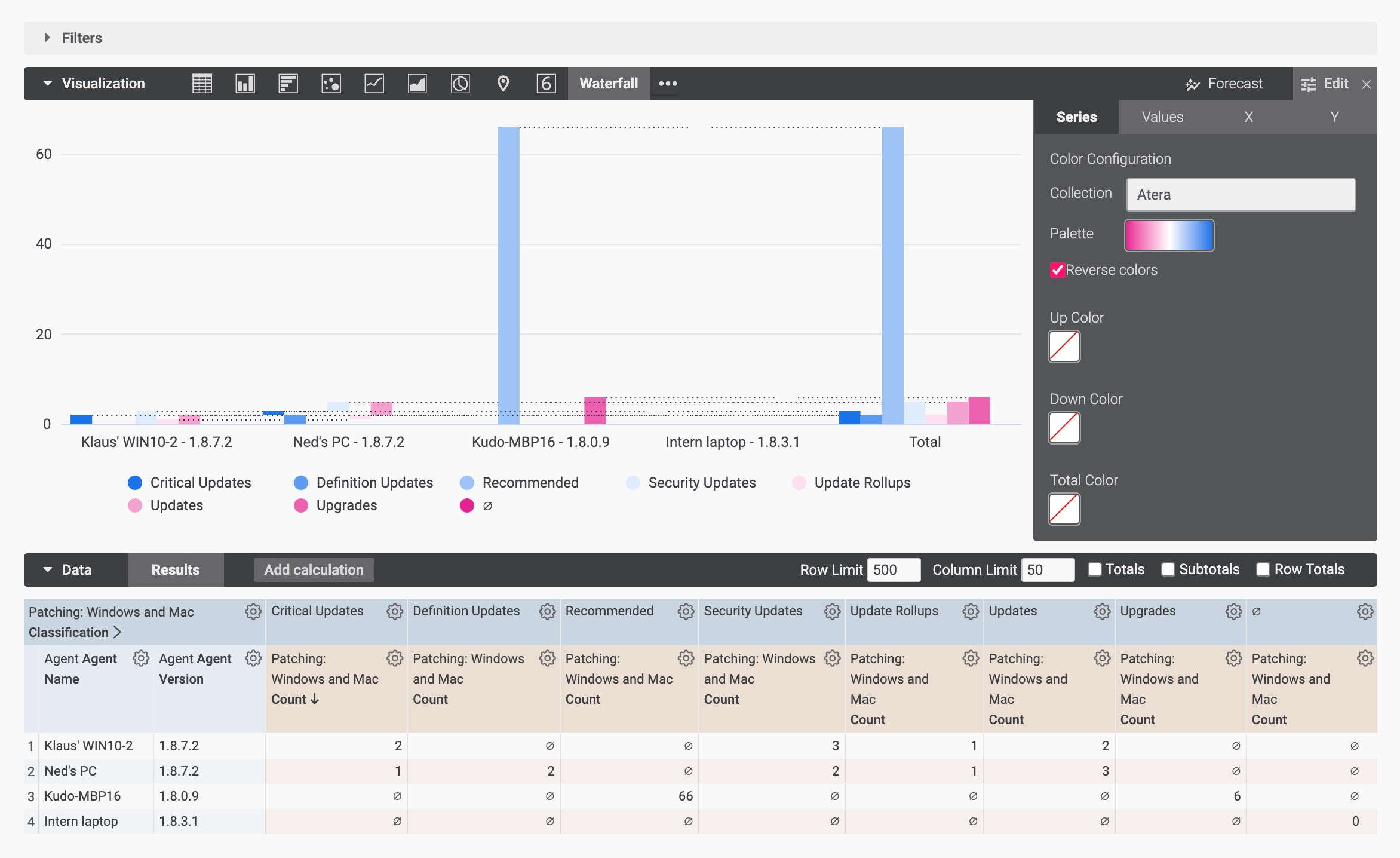This screenshot has height=858, width=1400.
Task: Open more visualization types ellipsis
Action: click(x=668, y=84)
